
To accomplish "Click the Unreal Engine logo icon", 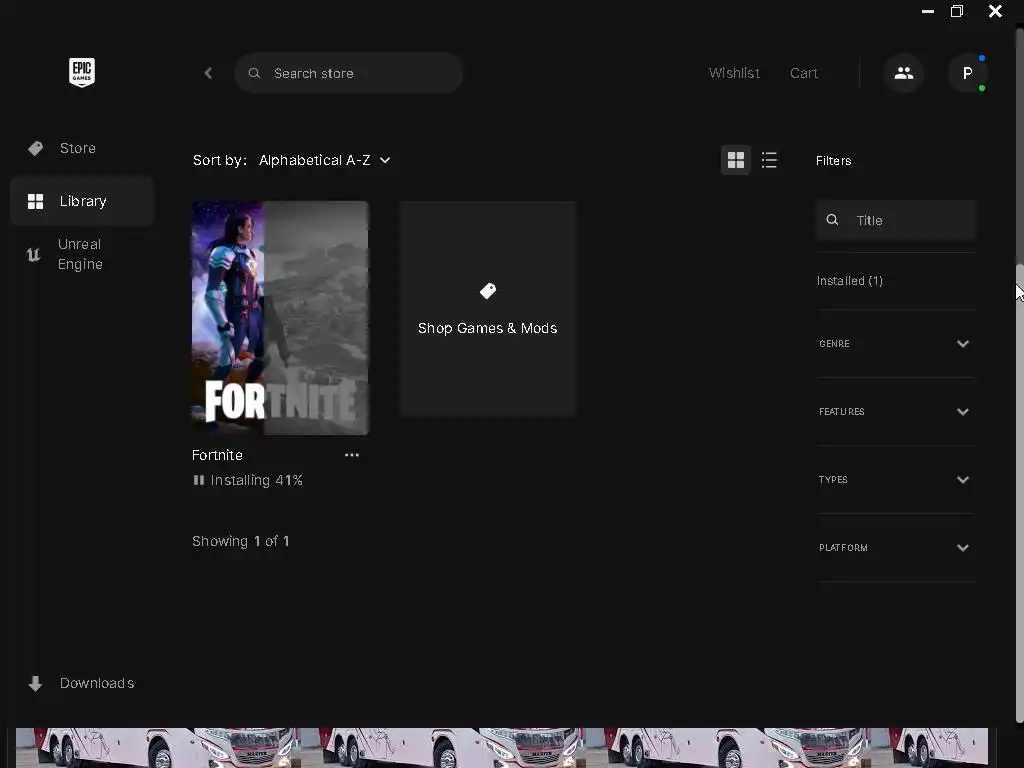I will pos(33,254).
